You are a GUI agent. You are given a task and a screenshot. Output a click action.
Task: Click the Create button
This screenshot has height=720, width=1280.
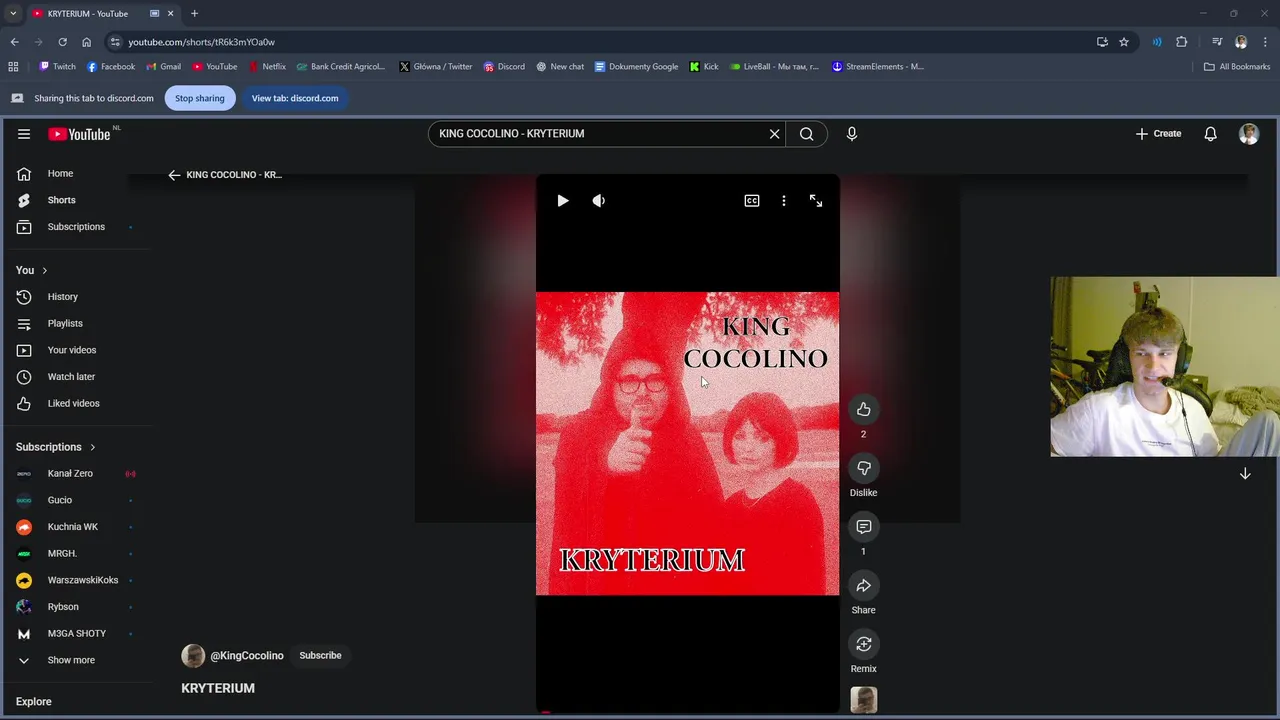[x=1158, y=134]
